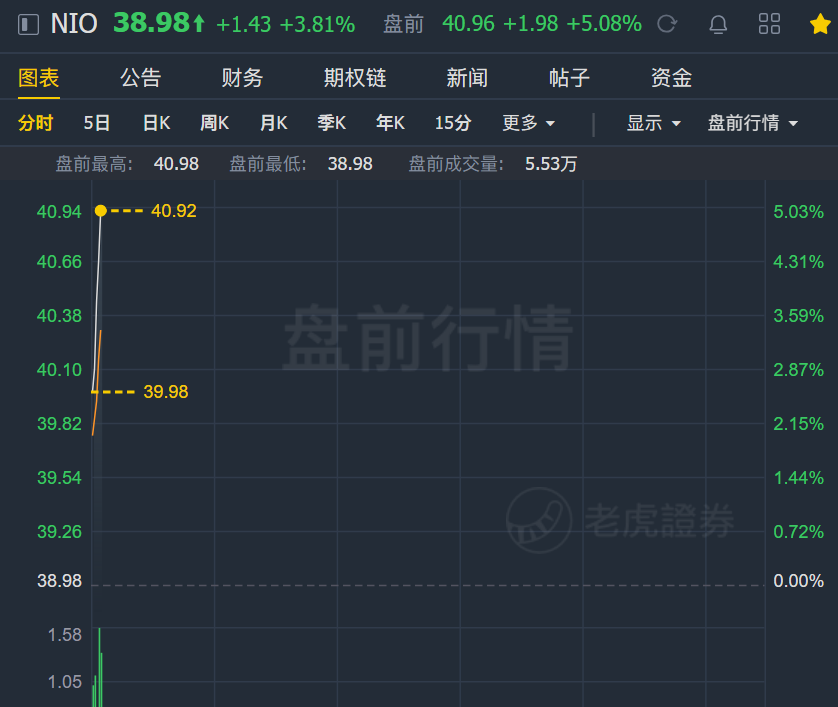Screen dimensions: 838x707
Task: Click the 40.94 price axis label
Action: tap(59, 212)
